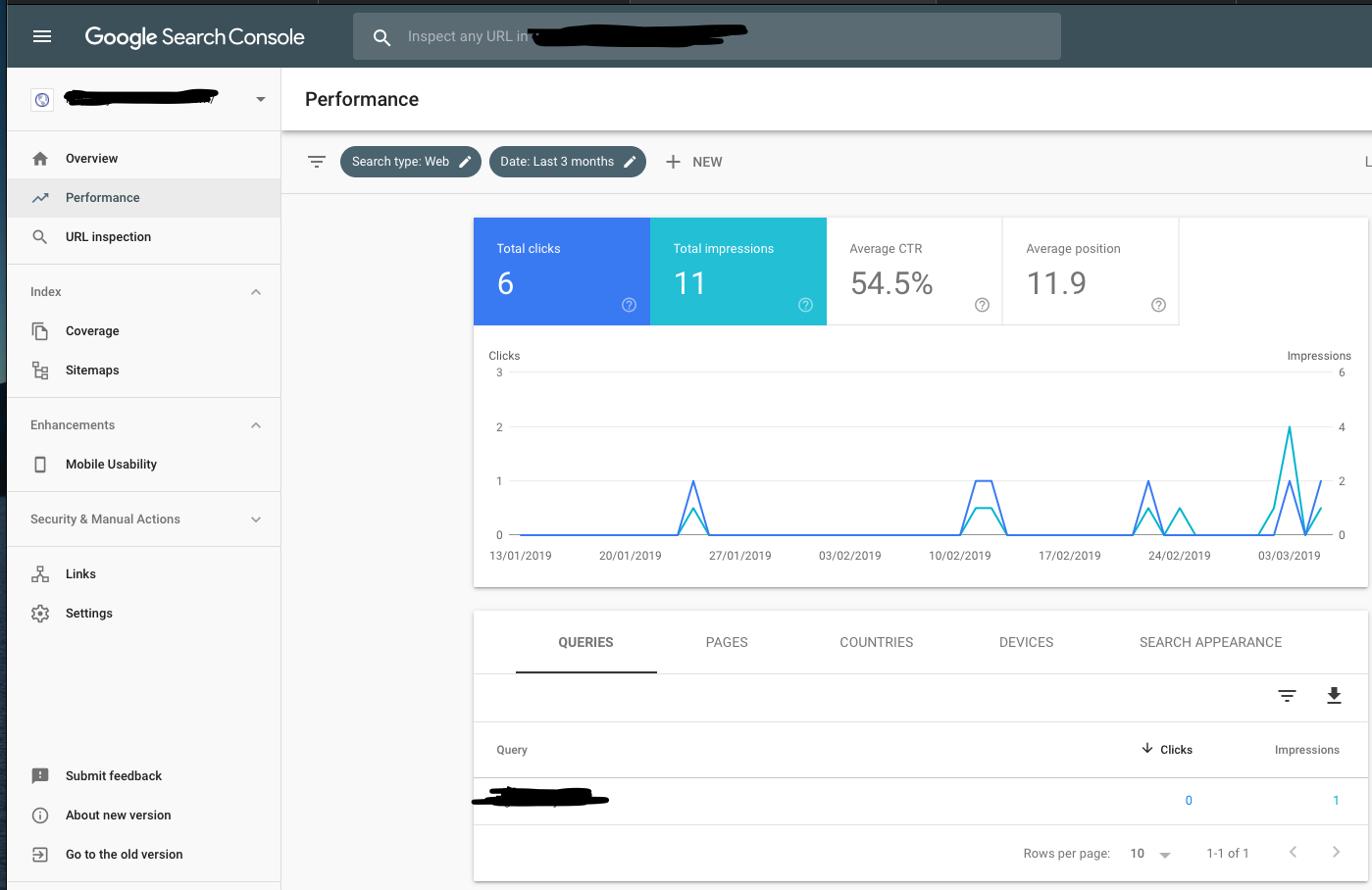Toggle the Average position metric card
Screen dimensions: 1372x890
coord(1091,272)
